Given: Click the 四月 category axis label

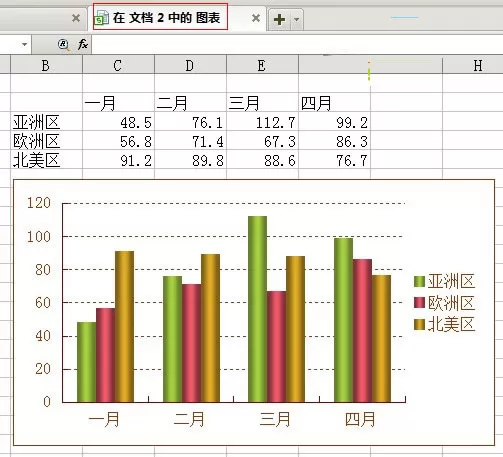Looking at the screenshot, I should click(360, 419).
